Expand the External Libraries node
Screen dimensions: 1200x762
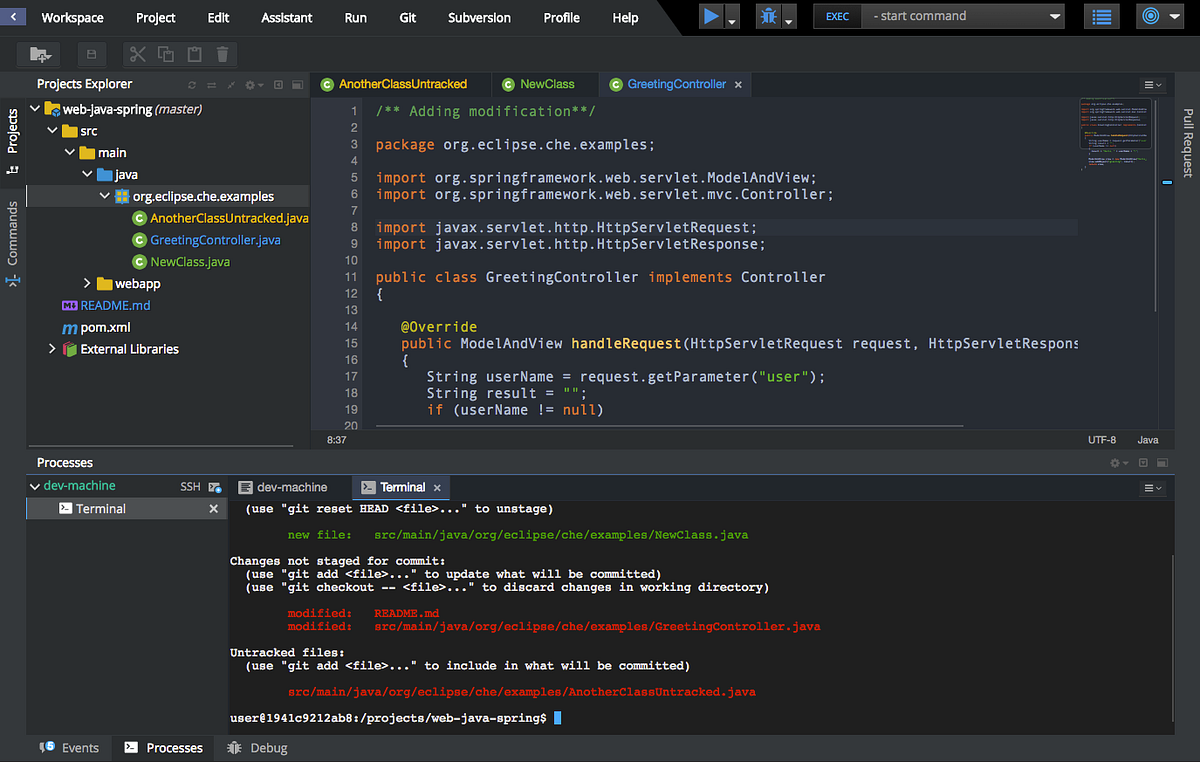click(x=52, y=349)
